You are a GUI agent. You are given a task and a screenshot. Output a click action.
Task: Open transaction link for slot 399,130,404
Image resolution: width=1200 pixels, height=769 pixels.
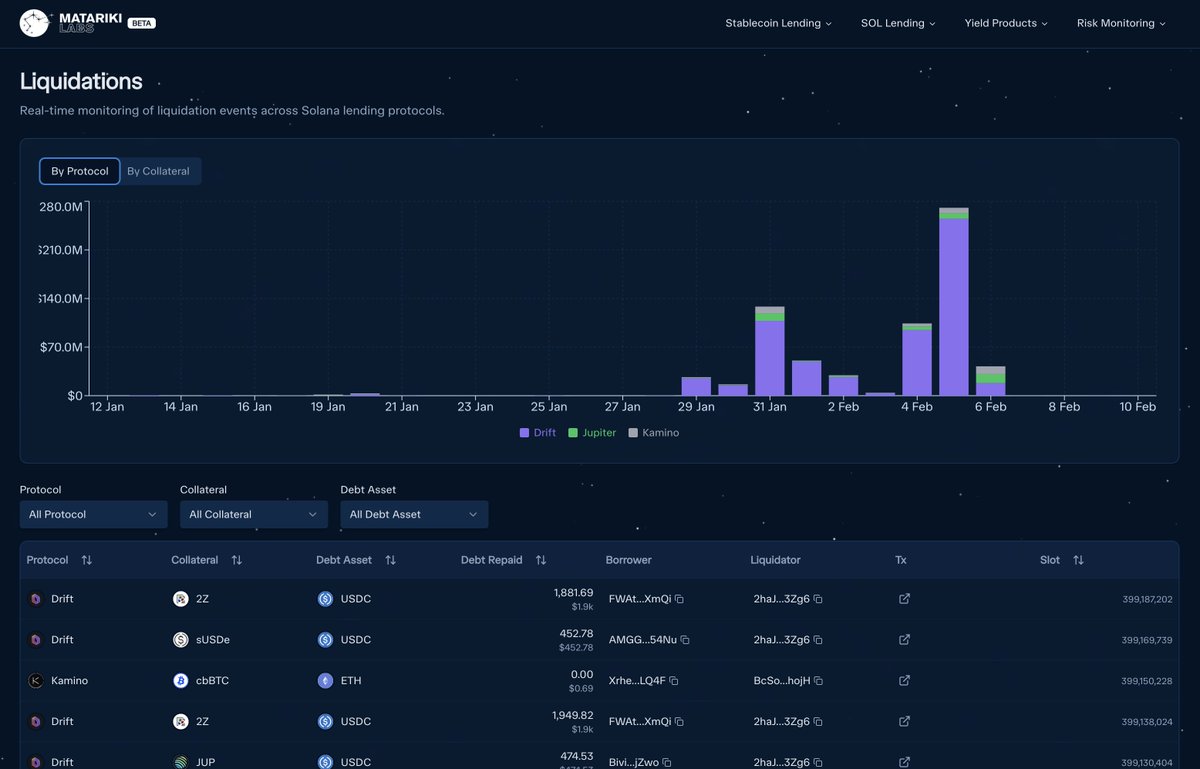[x=904, y=762]
